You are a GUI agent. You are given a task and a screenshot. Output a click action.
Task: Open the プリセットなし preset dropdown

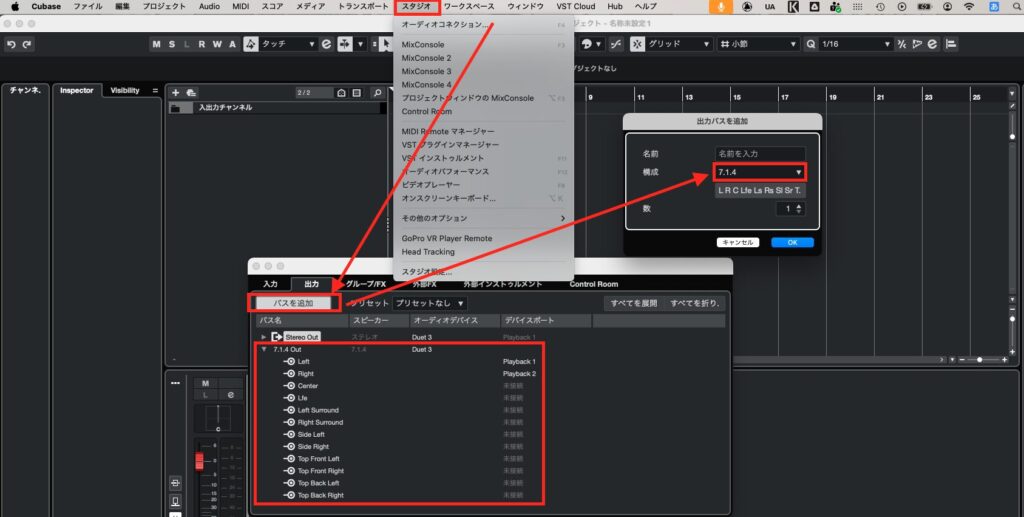tap(430, 302)
